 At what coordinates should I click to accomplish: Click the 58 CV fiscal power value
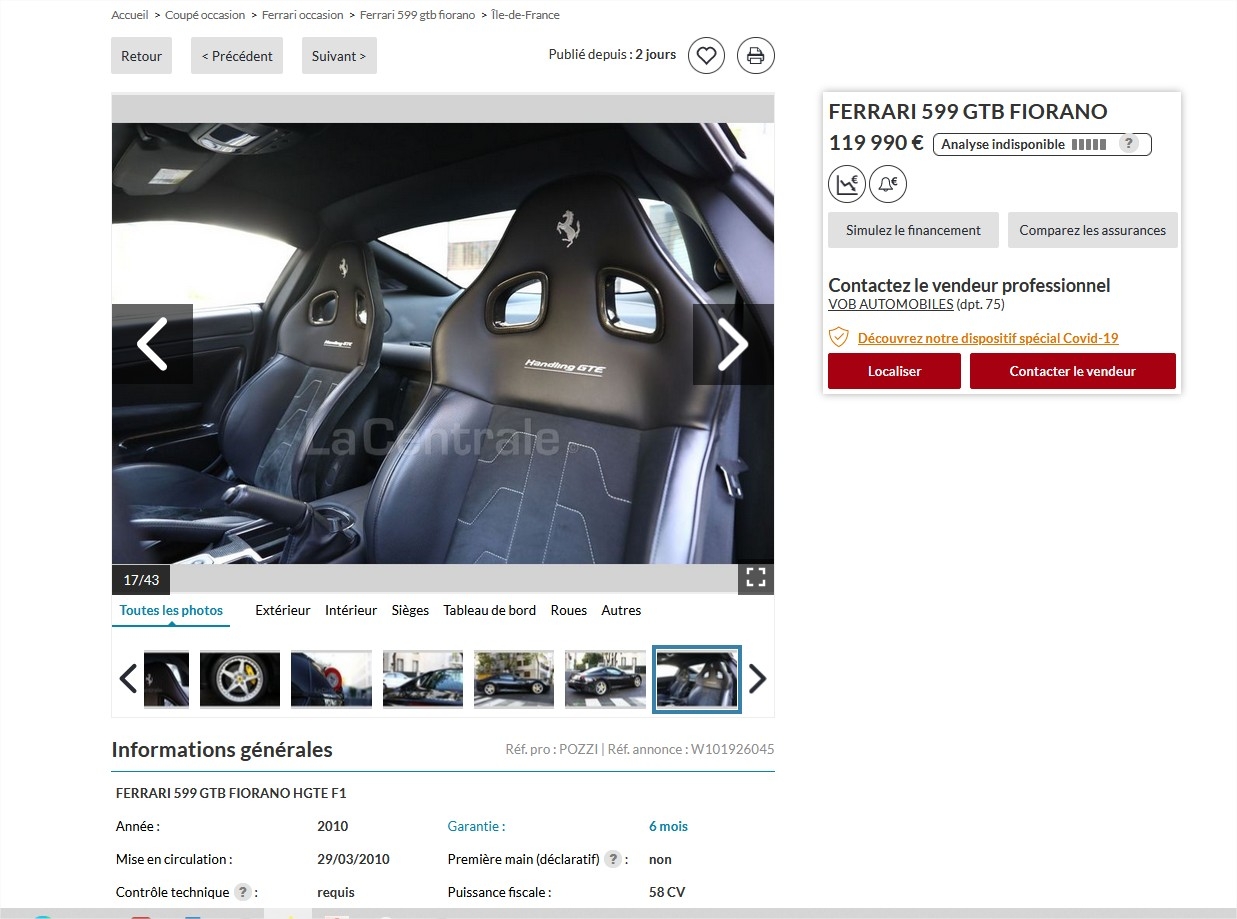click(667, 892)
